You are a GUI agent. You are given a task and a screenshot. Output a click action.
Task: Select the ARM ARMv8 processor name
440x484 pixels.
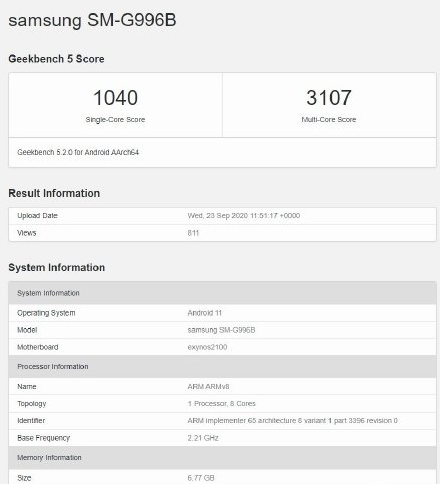pos(208,387)
